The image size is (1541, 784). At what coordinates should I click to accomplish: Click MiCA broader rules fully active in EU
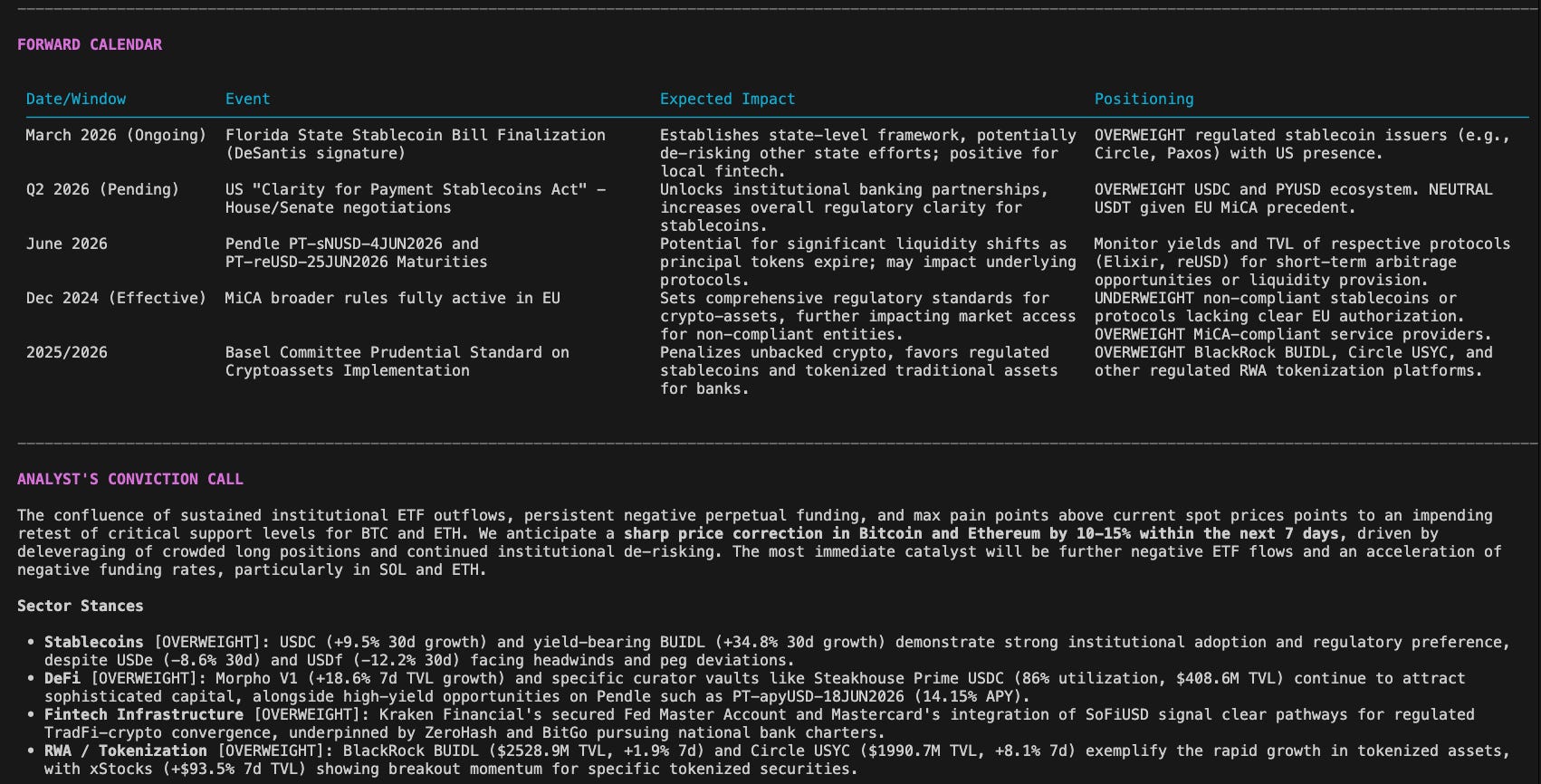coord(392,298)
